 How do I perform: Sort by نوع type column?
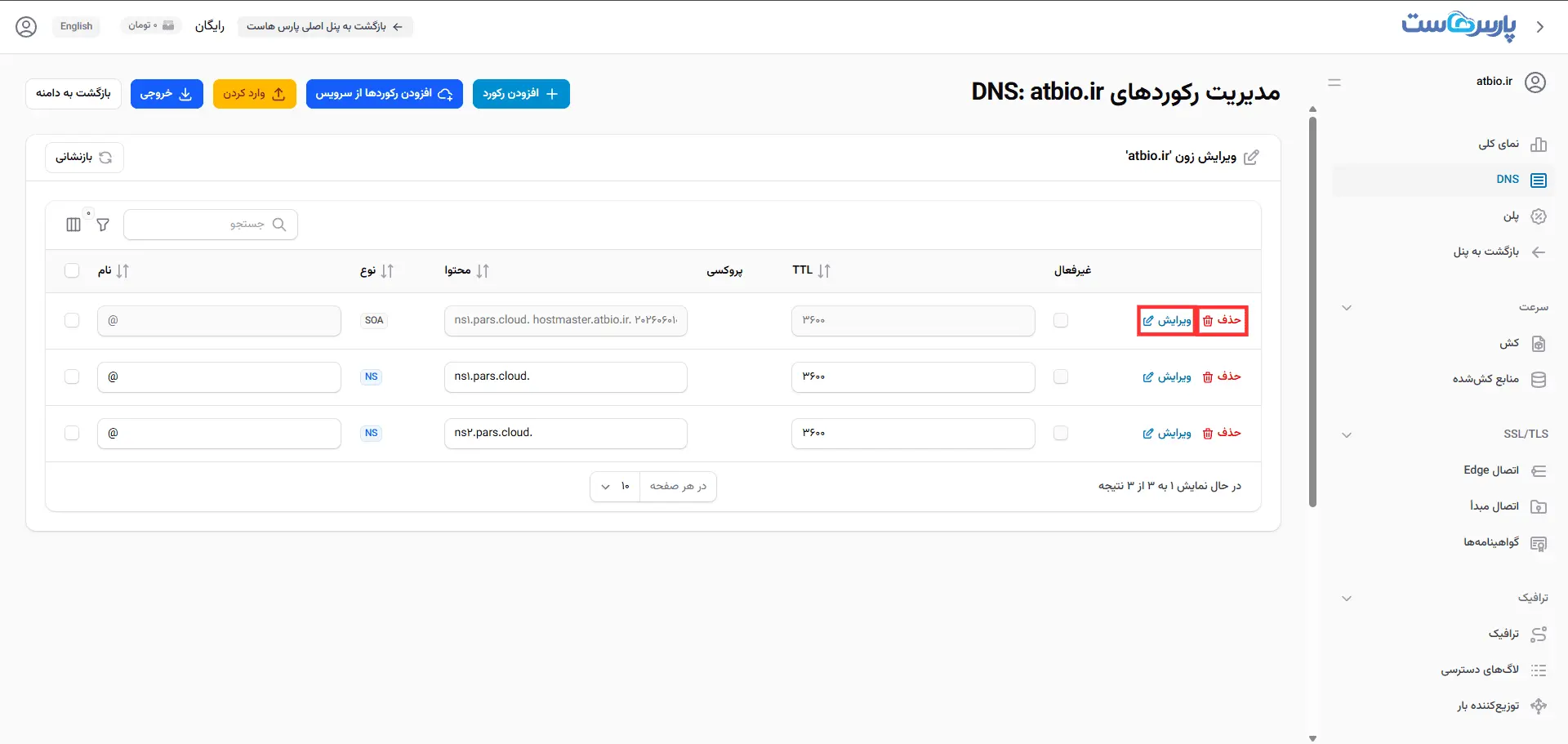(x=377, y=271)
